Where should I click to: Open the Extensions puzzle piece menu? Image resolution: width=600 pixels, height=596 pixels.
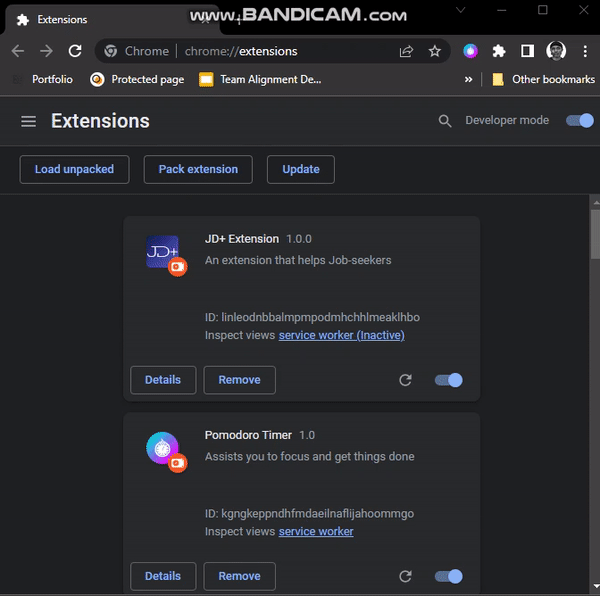tap(499, 51)
